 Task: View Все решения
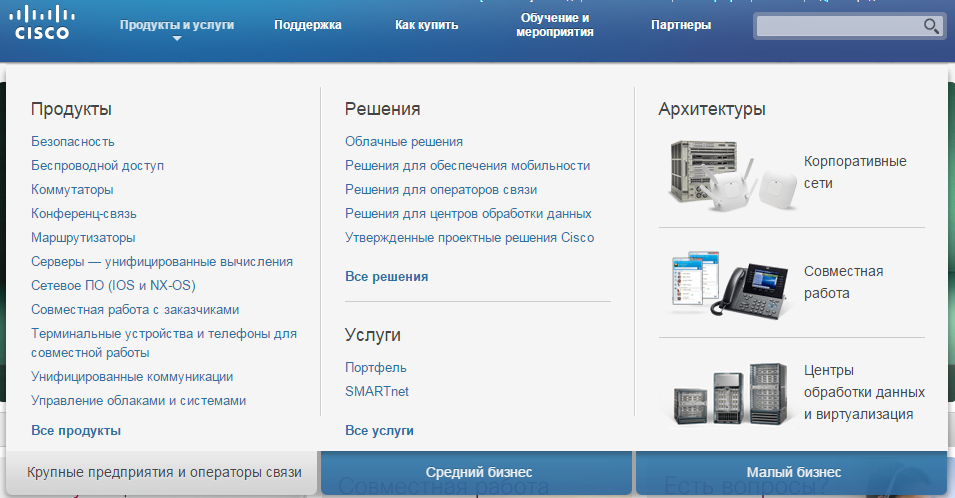(x=386, y=276)
